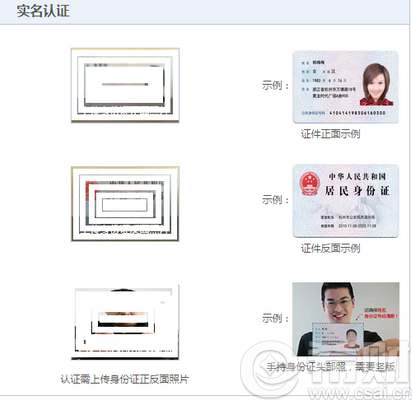Click the 证件正面示例 caption
Viewport: 412px width, 400px height.
330,134
